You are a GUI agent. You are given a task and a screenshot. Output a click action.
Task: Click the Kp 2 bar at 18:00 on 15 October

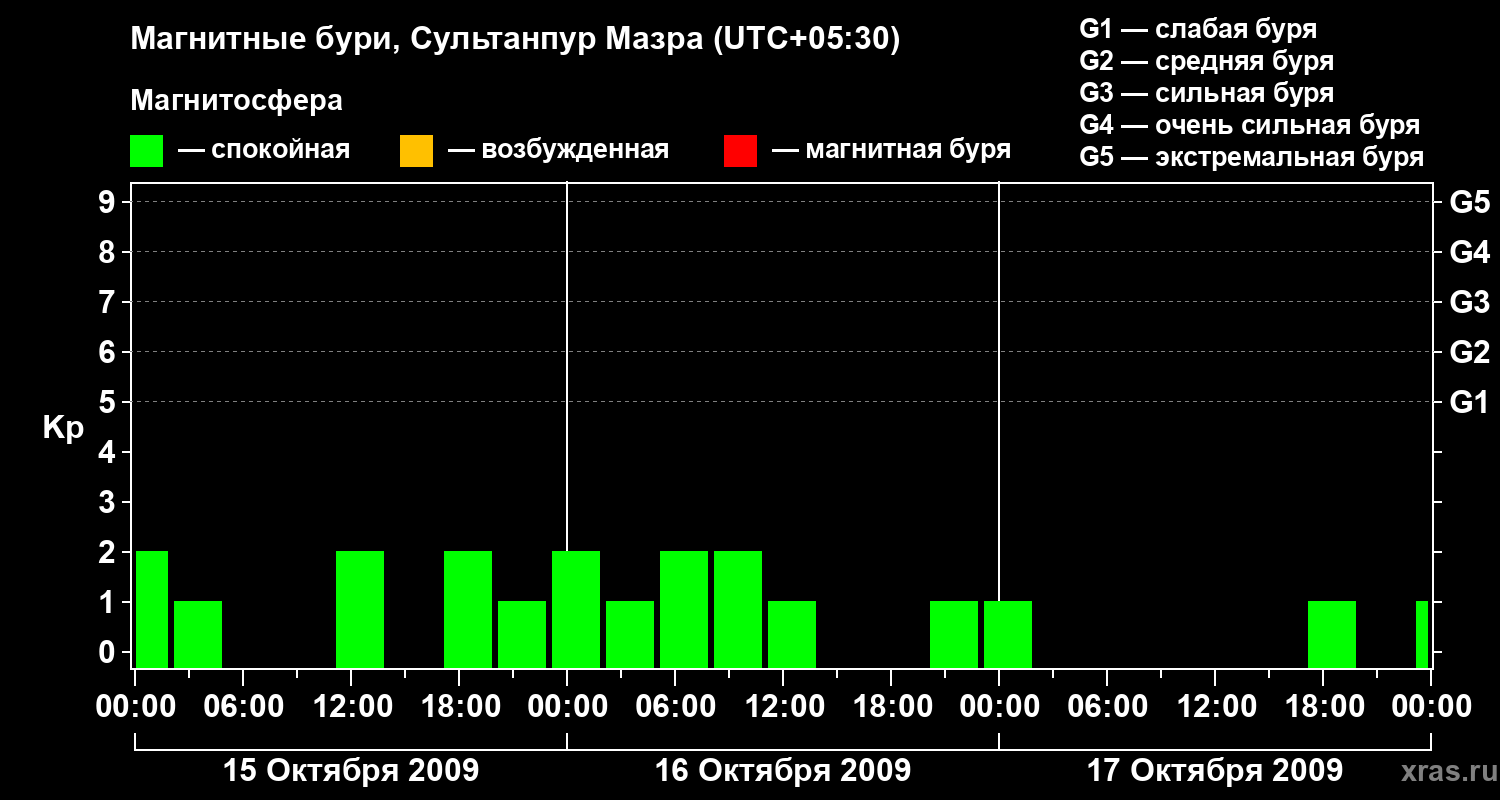click(x=468, y=609)
